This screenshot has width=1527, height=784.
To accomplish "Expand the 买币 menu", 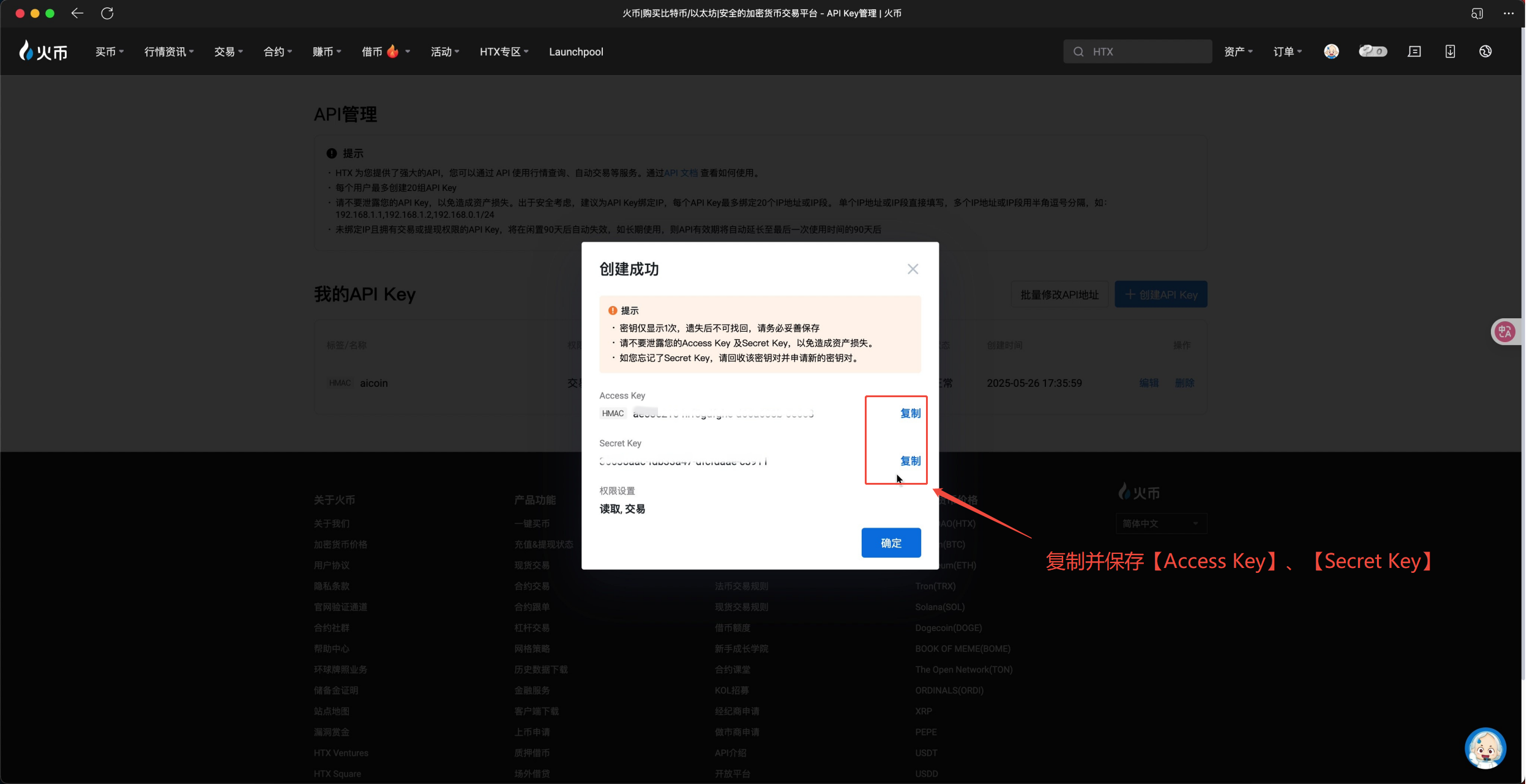I will [110, 52].
